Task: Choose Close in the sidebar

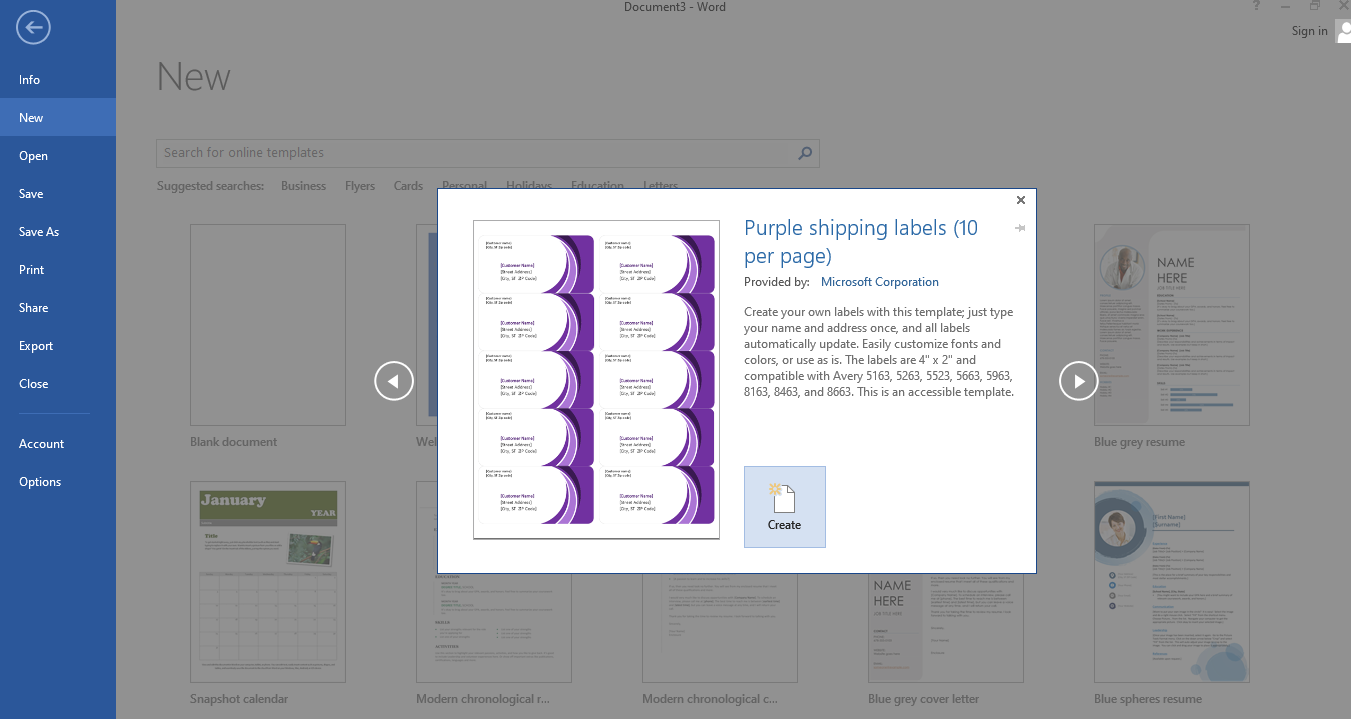Action: click(x=58, y=384)
